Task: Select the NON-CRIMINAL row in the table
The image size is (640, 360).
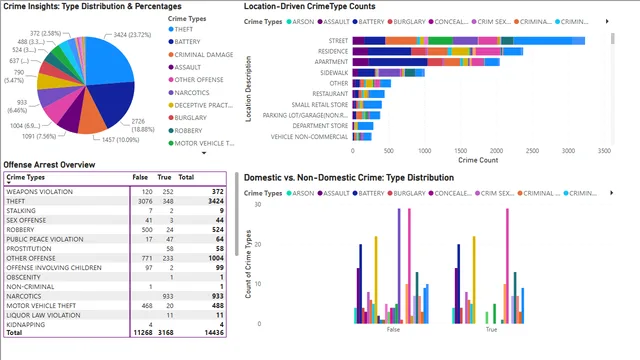Action: coord(115,287)
